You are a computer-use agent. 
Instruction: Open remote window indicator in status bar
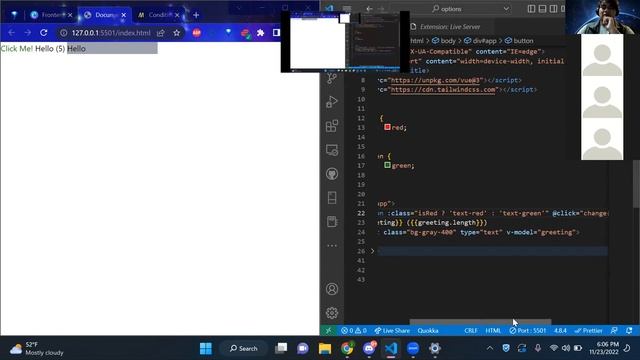pos(329,331)
